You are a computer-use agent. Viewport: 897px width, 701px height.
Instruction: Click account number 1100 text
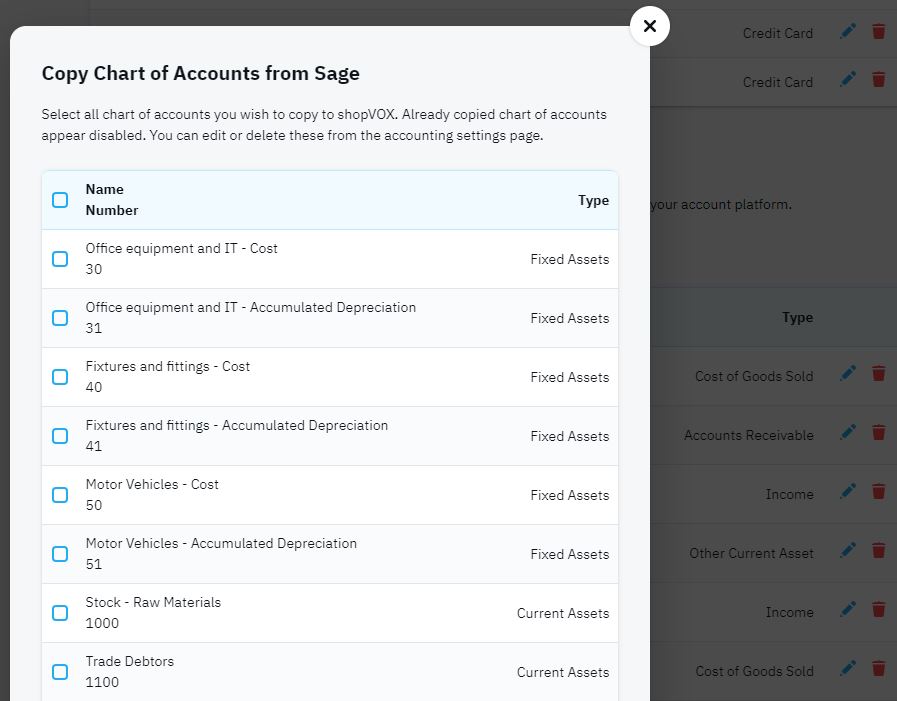(x=102, y=682)
